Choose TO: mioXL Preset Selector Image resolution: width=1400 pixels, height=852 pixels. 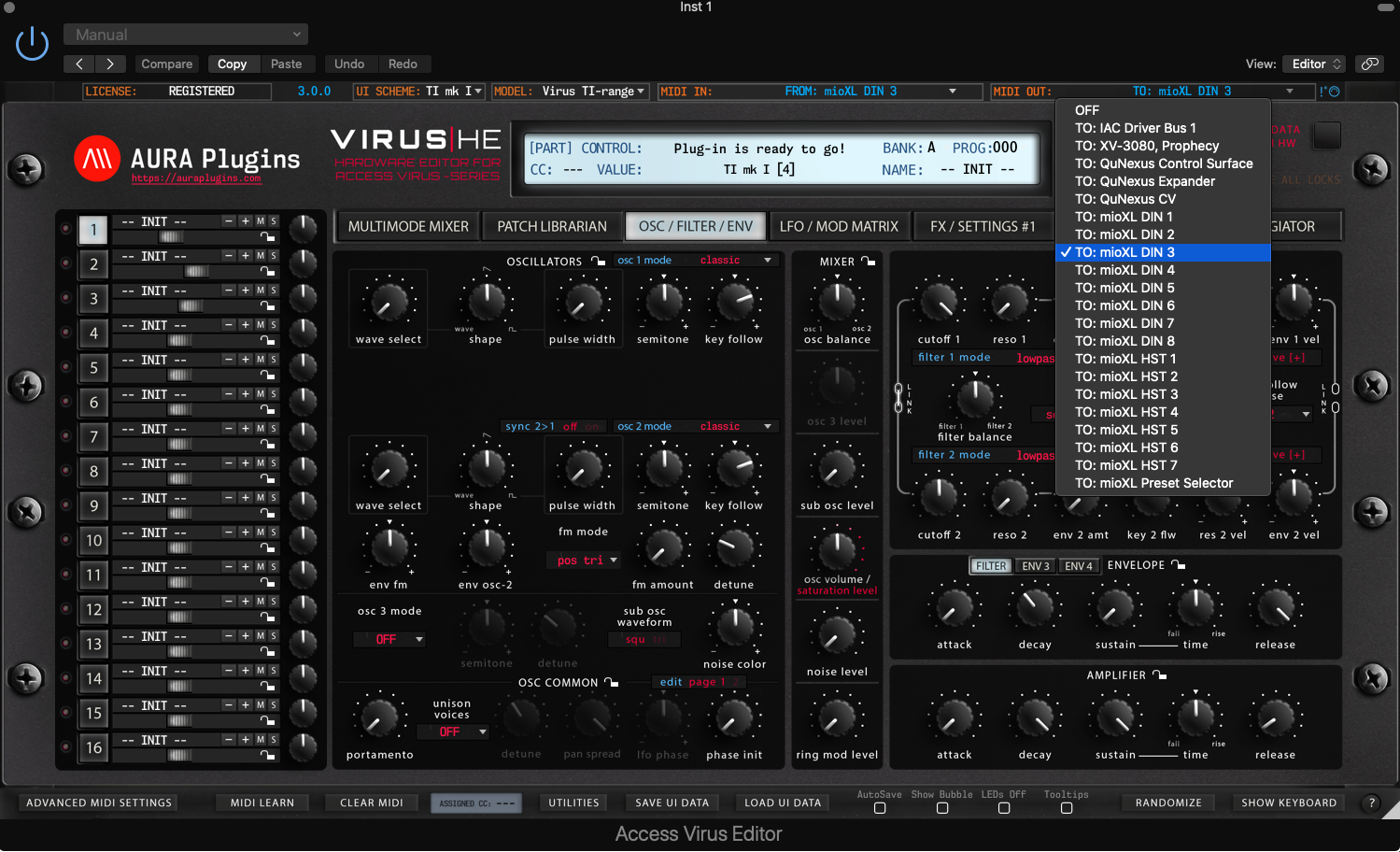click(1163, 483)
